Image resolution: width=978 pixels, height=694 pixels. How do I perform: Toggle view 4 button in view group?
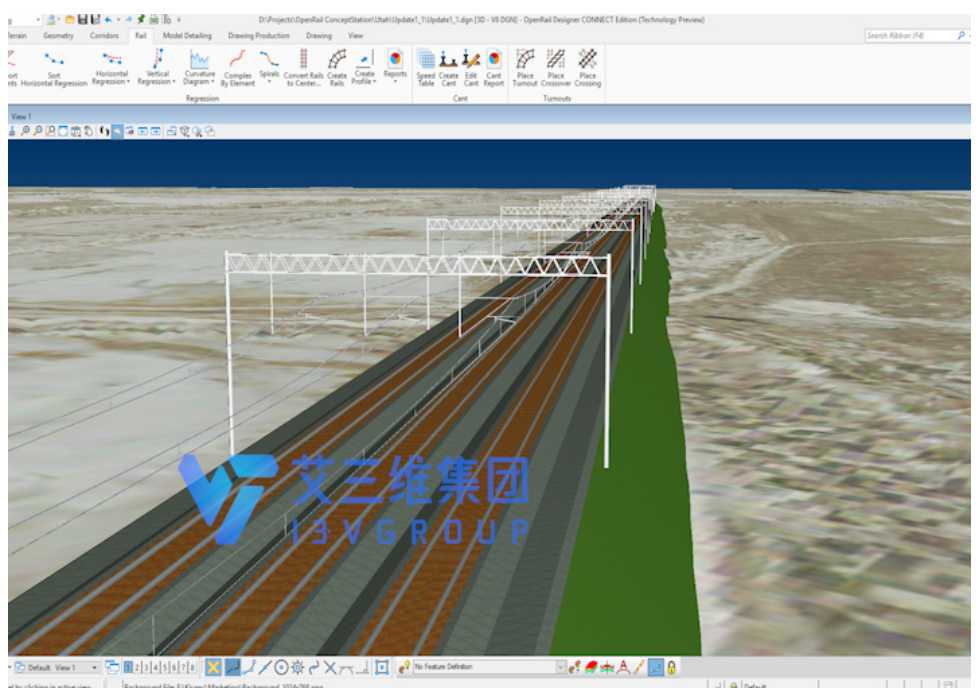coord(156,667)
